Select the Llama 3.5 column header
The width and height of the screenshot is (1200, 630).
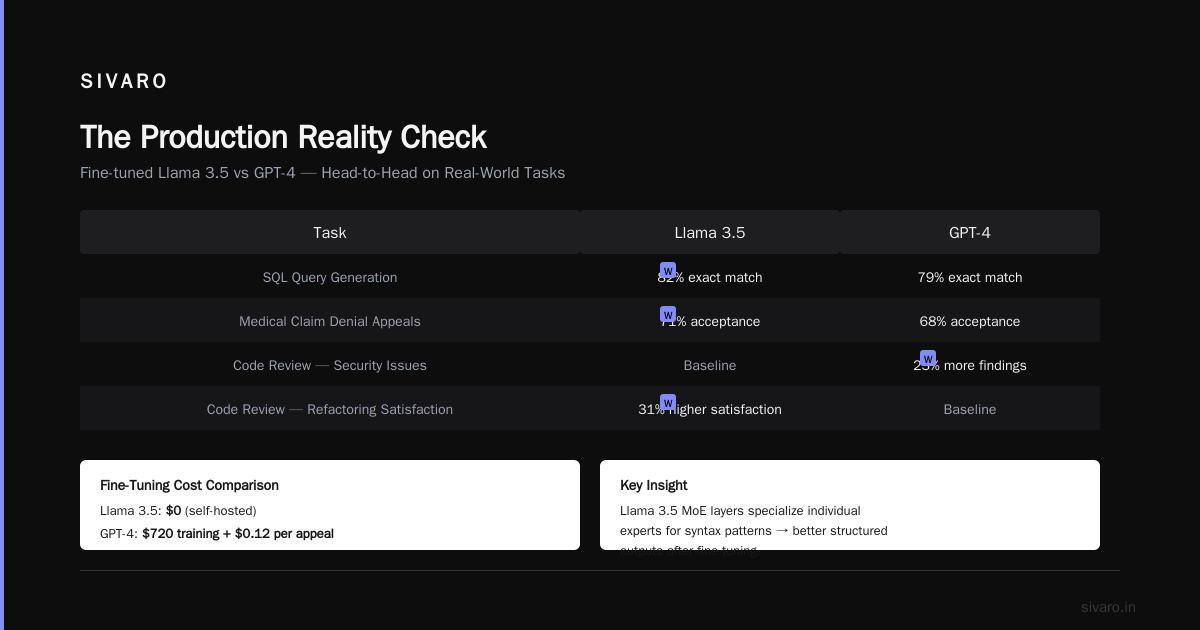click(710, 232)
